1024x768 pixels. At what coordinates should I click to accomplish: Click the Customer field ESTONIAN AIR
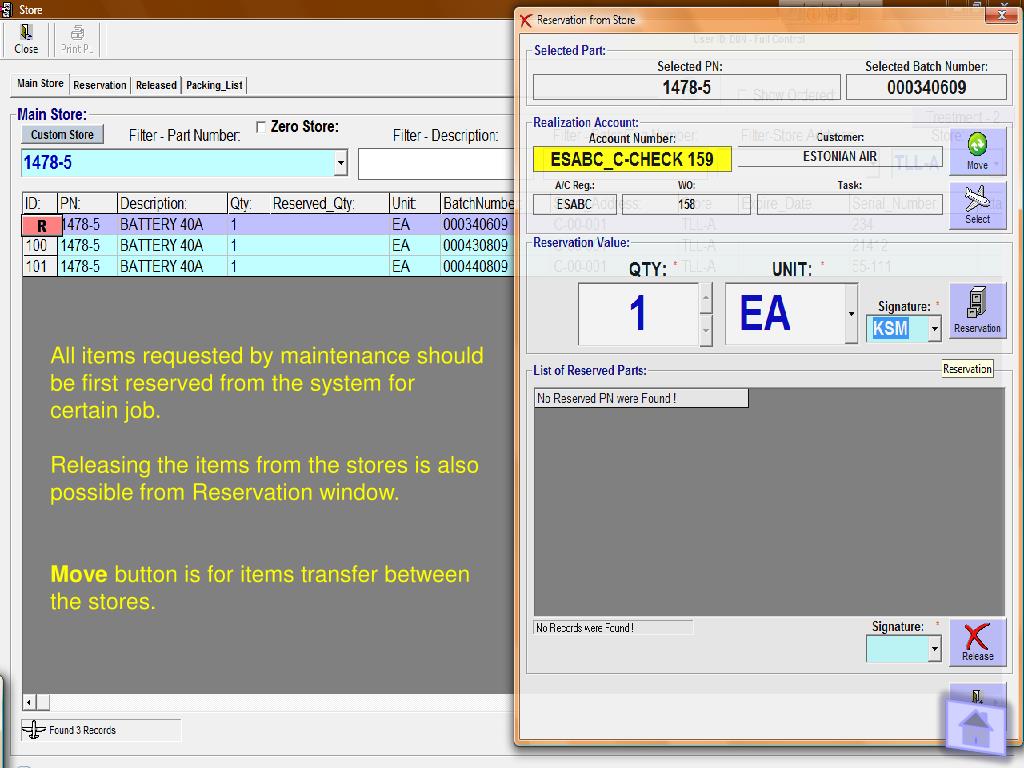pos(840,157)
